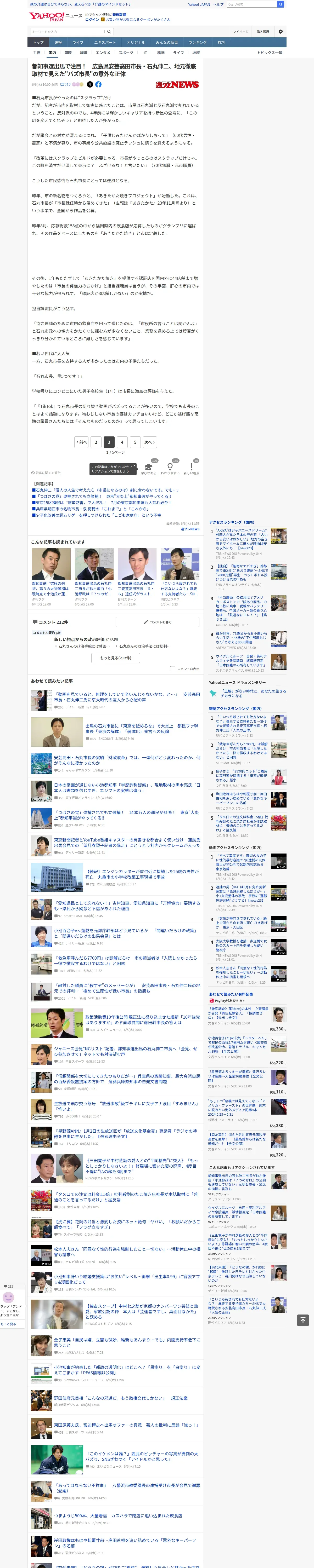Click the back-to-top arrow button
The image size is (314, 1568).
[x=302, y=1320]
